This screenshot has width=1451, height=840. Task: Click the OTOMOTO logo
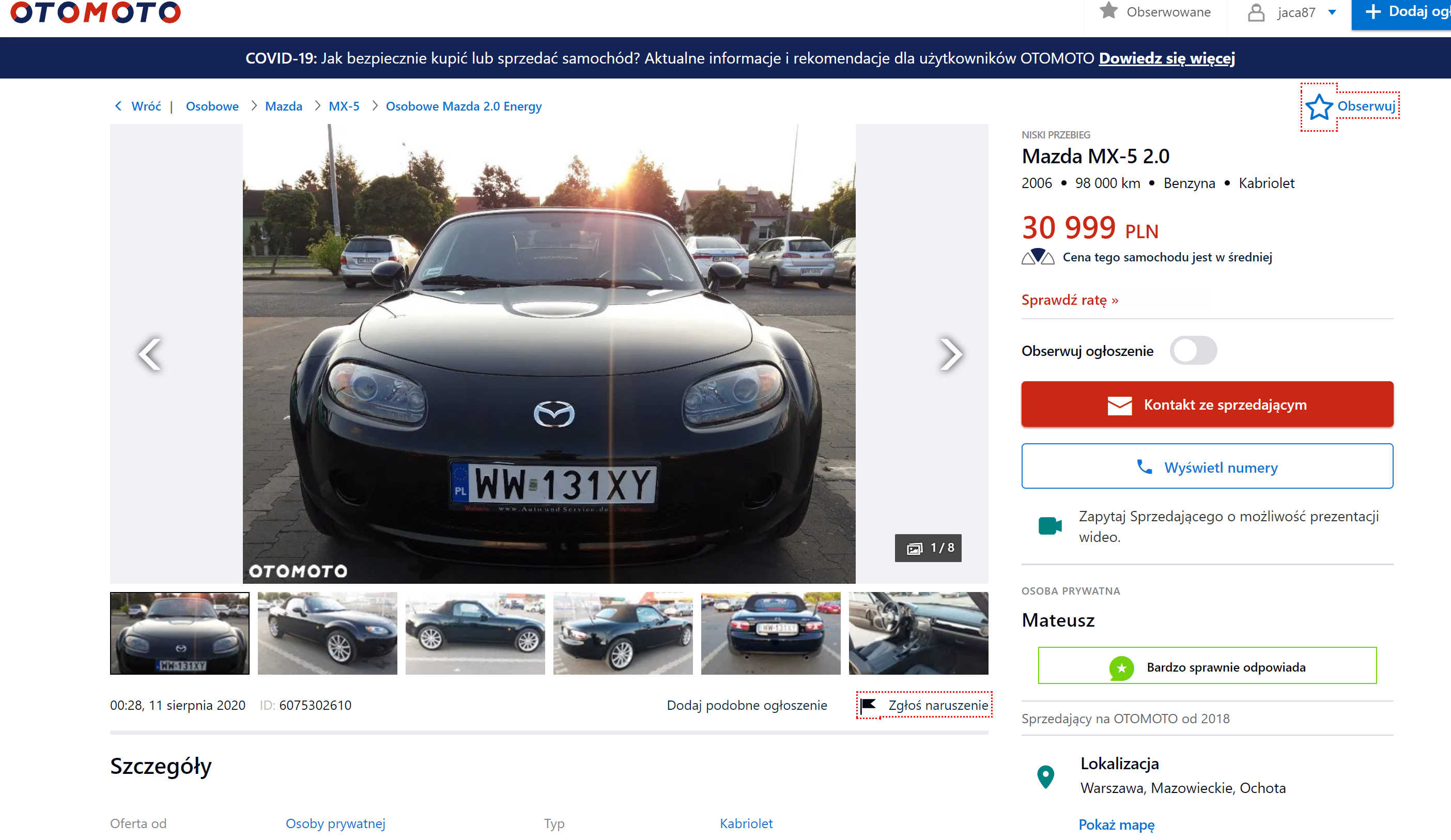click(x=96, y=11)
